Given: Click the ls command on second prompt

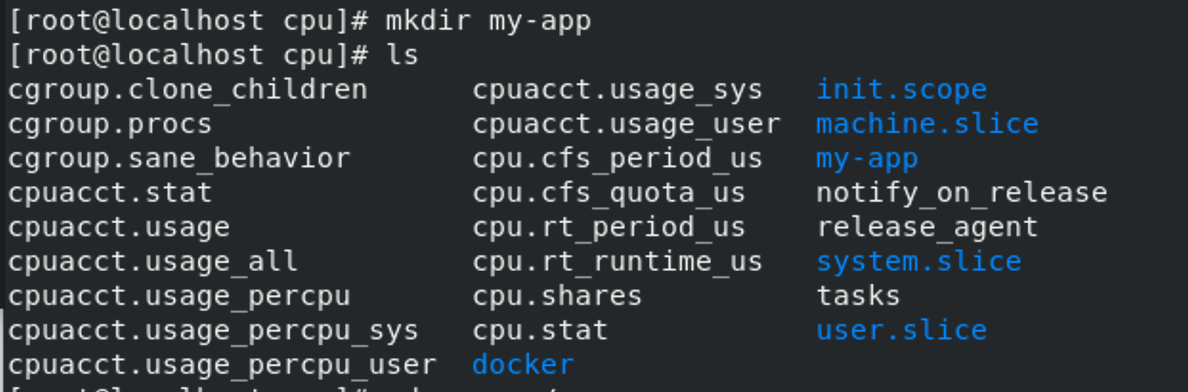Looking at the screenshot, I should [x=402, y=55].
